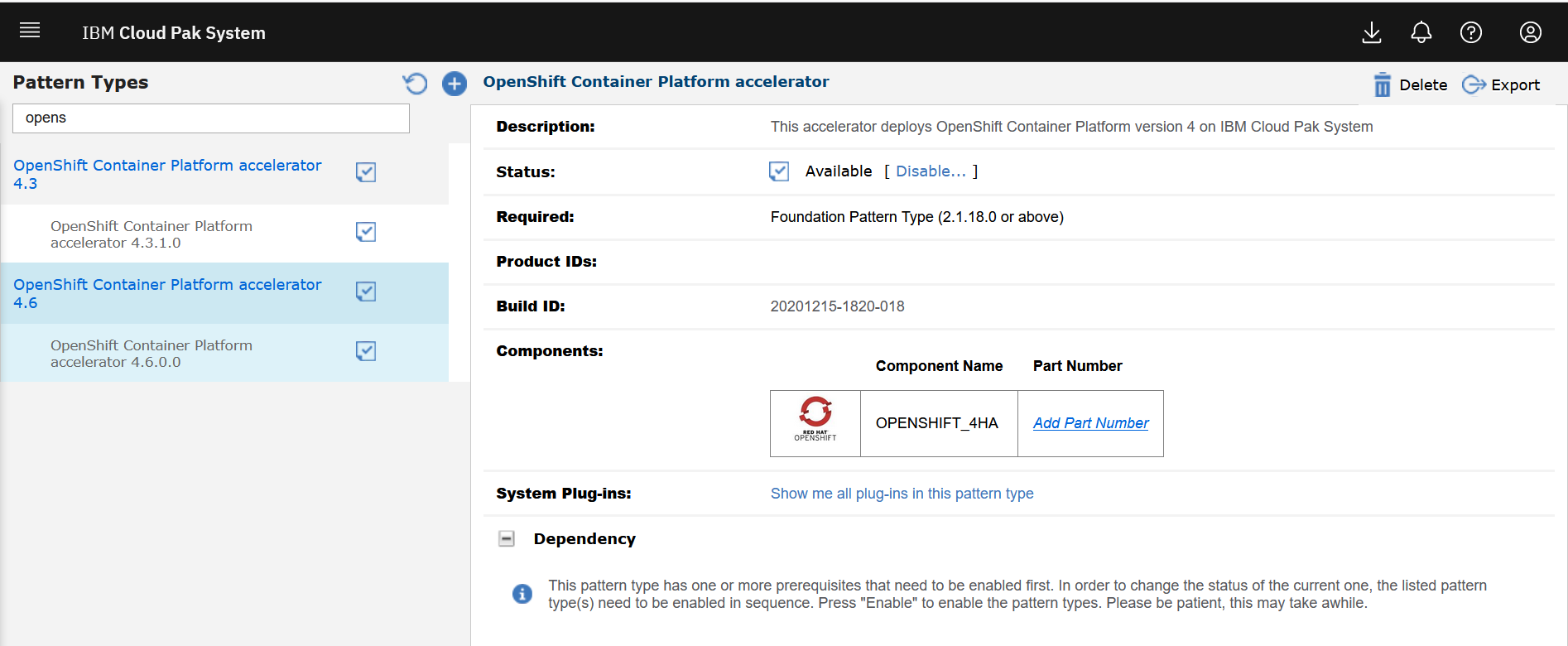Open the user profile icon

(1531, 32)
